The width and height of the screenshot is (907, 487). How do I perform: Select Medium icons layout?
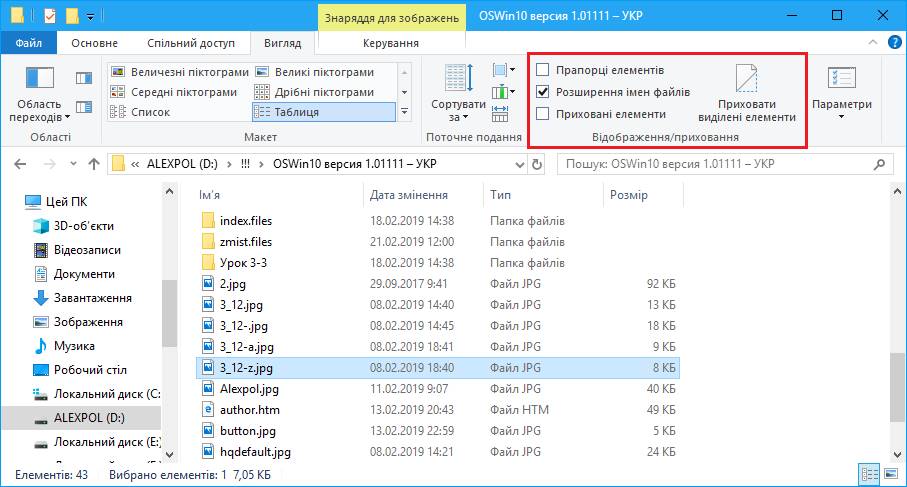pyautogui.click(x=174, y=92)
